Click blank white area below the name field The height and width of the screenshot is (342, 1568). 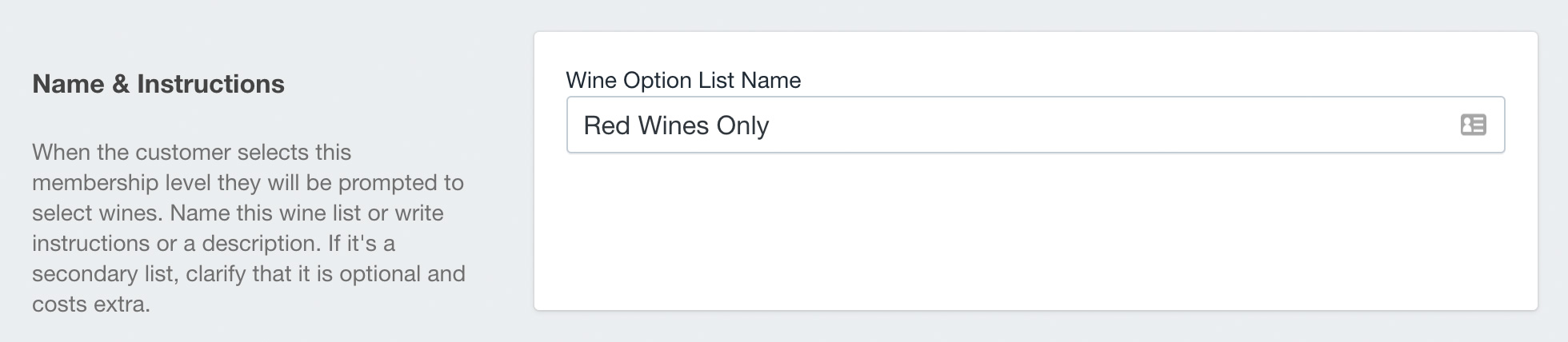point(1035,232)
